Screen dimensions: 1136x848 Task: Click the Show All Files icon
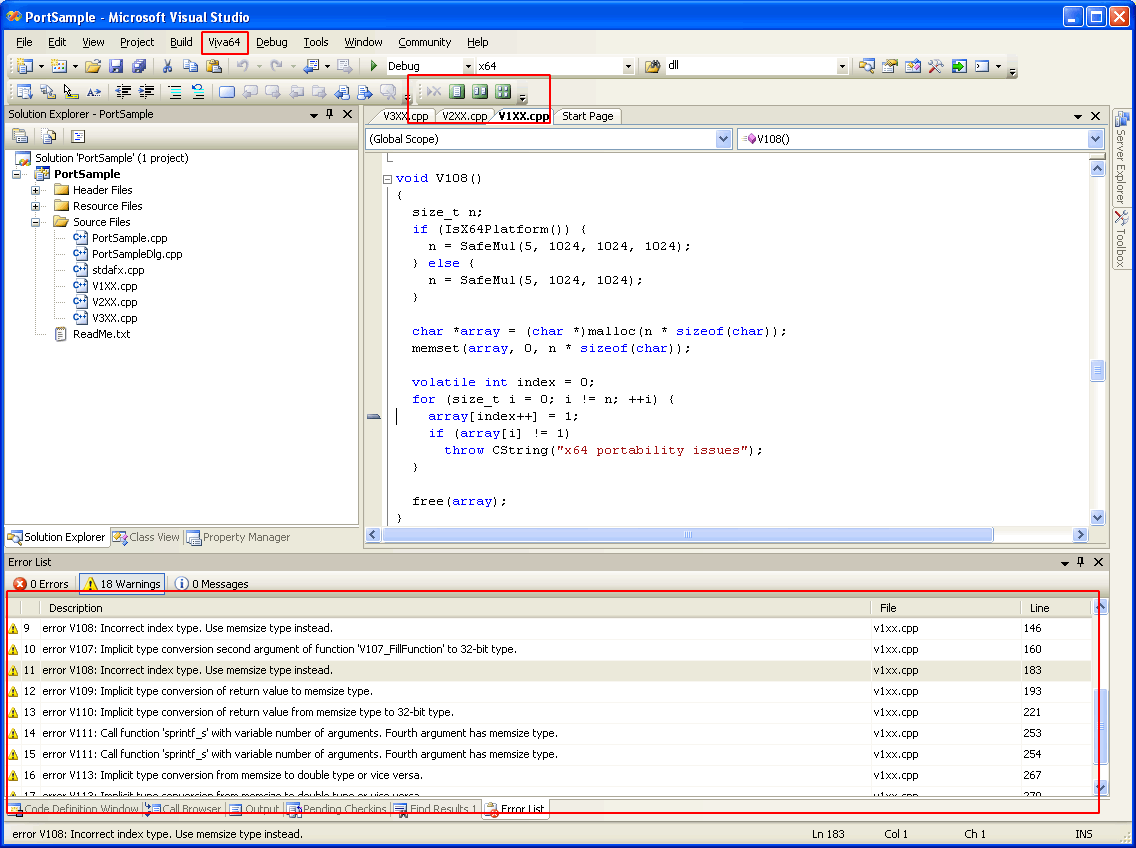tap(49, 136)
